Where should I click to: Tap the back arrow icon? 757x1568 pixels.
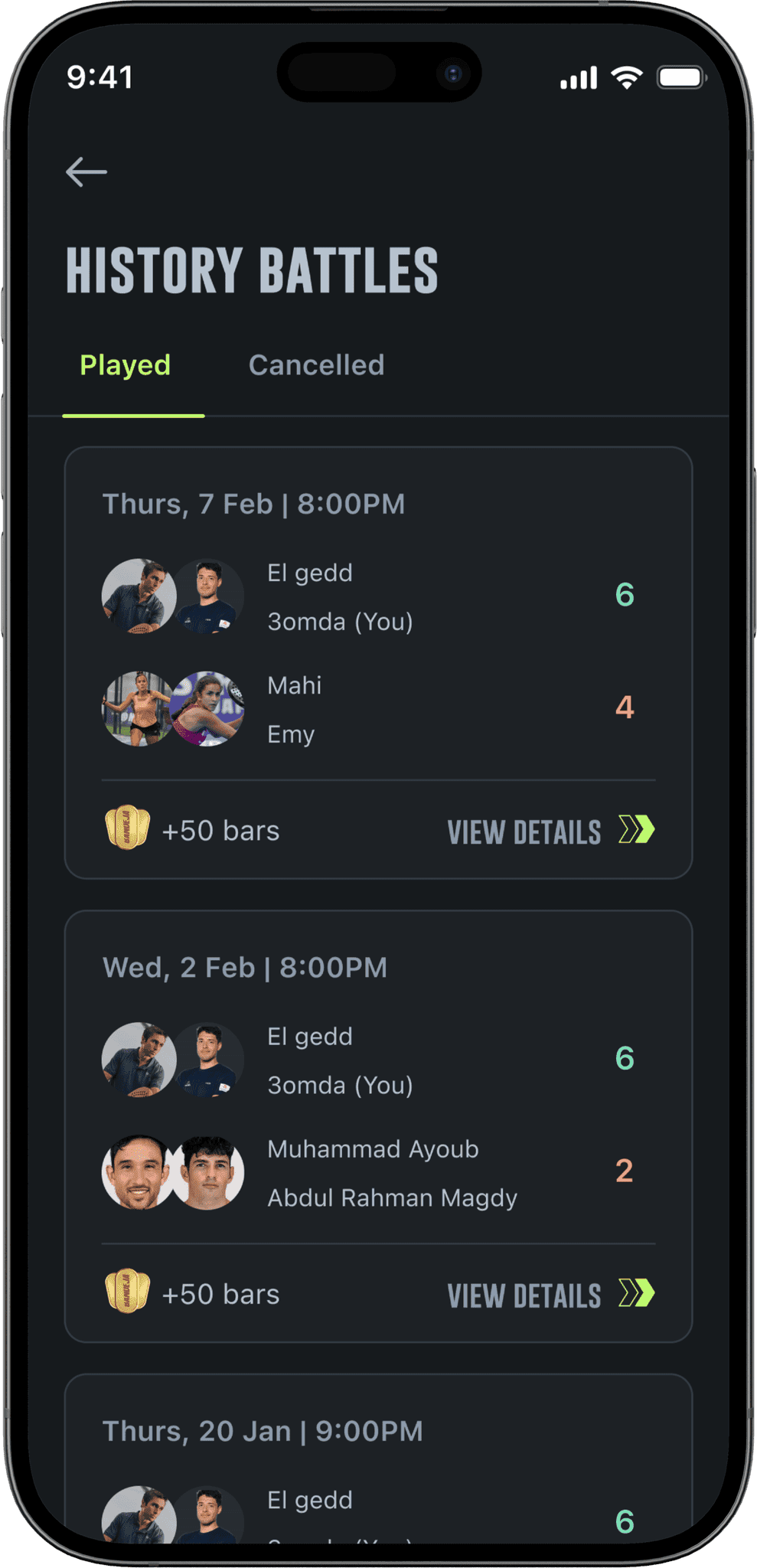coord(86,172)
